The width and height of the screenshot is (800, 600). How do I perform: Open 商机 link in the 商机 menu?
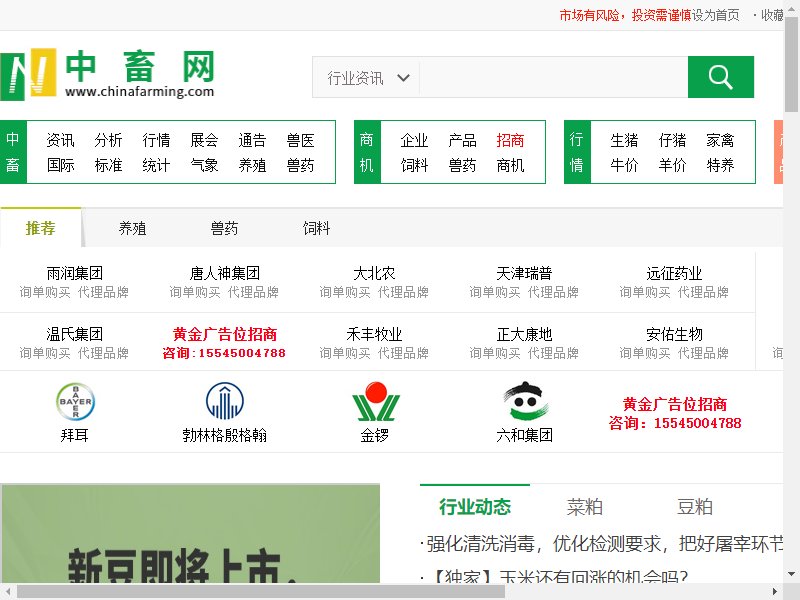(x=510, y=165)
